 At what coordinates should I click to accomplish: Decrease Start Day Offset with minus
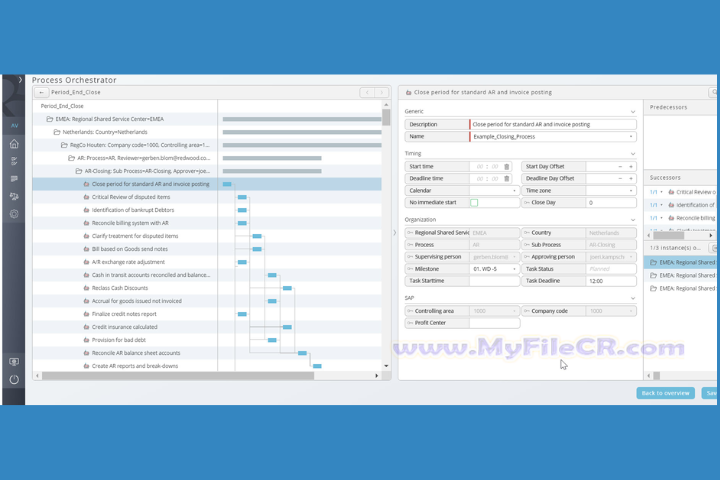[x=620, y=167]
